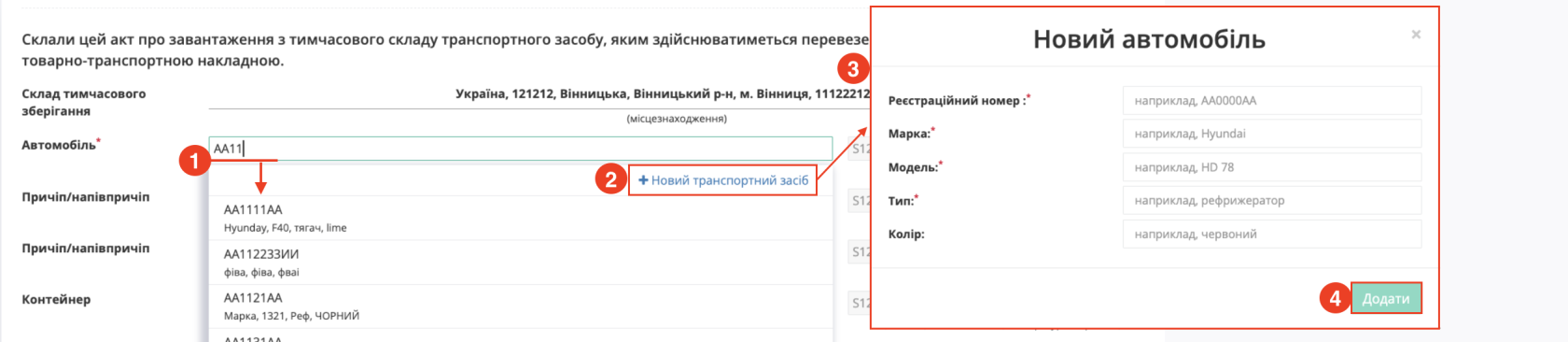
Task: Select the AA1111AA vehicle suggestion
Action: coord(521,218)
